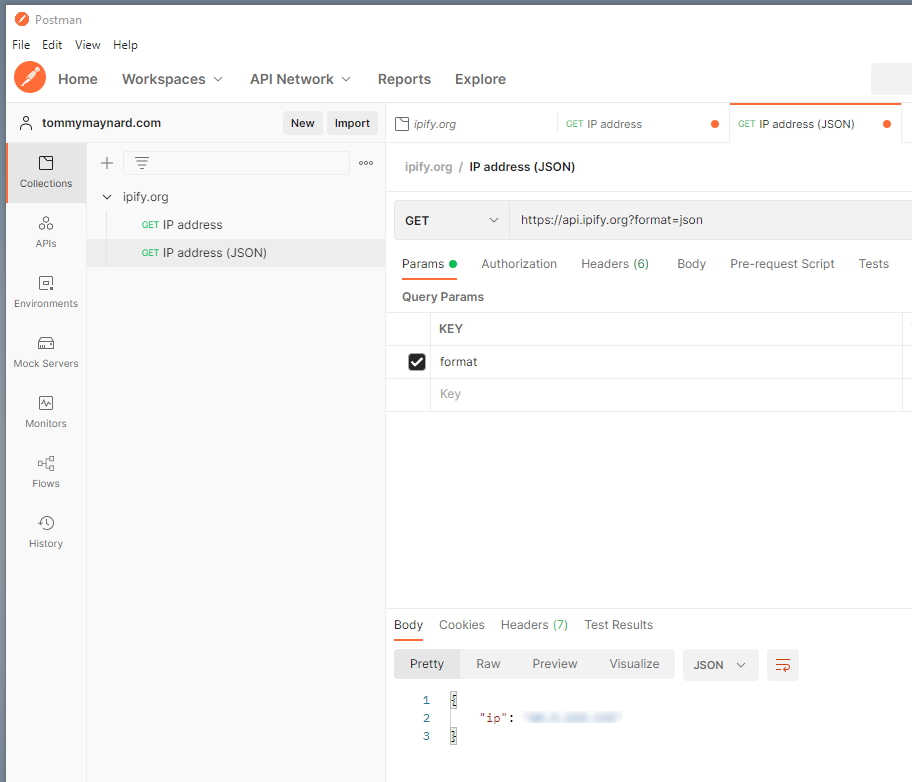
Task: Click unsaved dot on IP address tab
Action: pyautogui.click(x=715, y=124)
